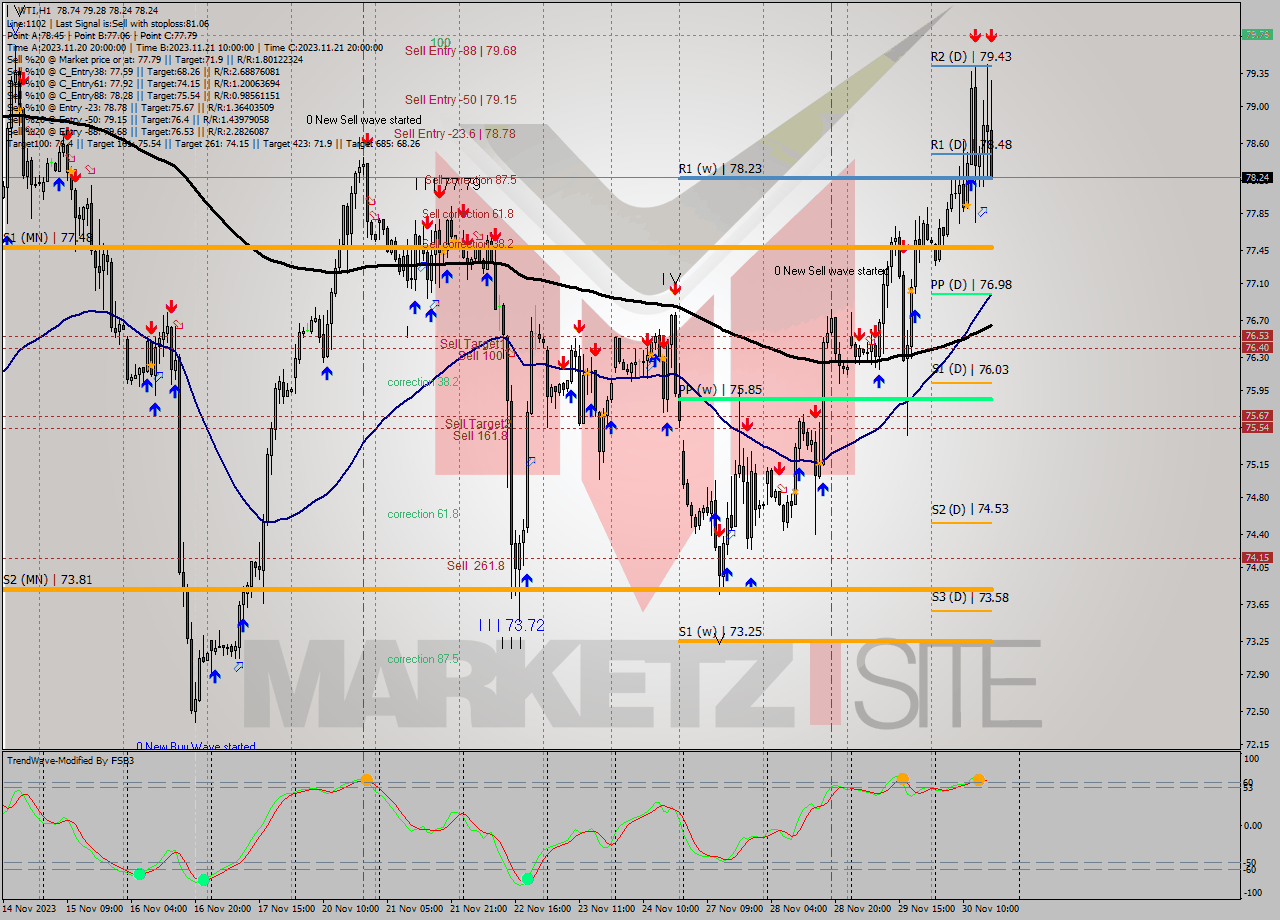The width and height of the screenshot is (1280, 920).
Task: Click the '17 Nov 15:00' time label
Action: pyautogui.click(x=288, y=909)
